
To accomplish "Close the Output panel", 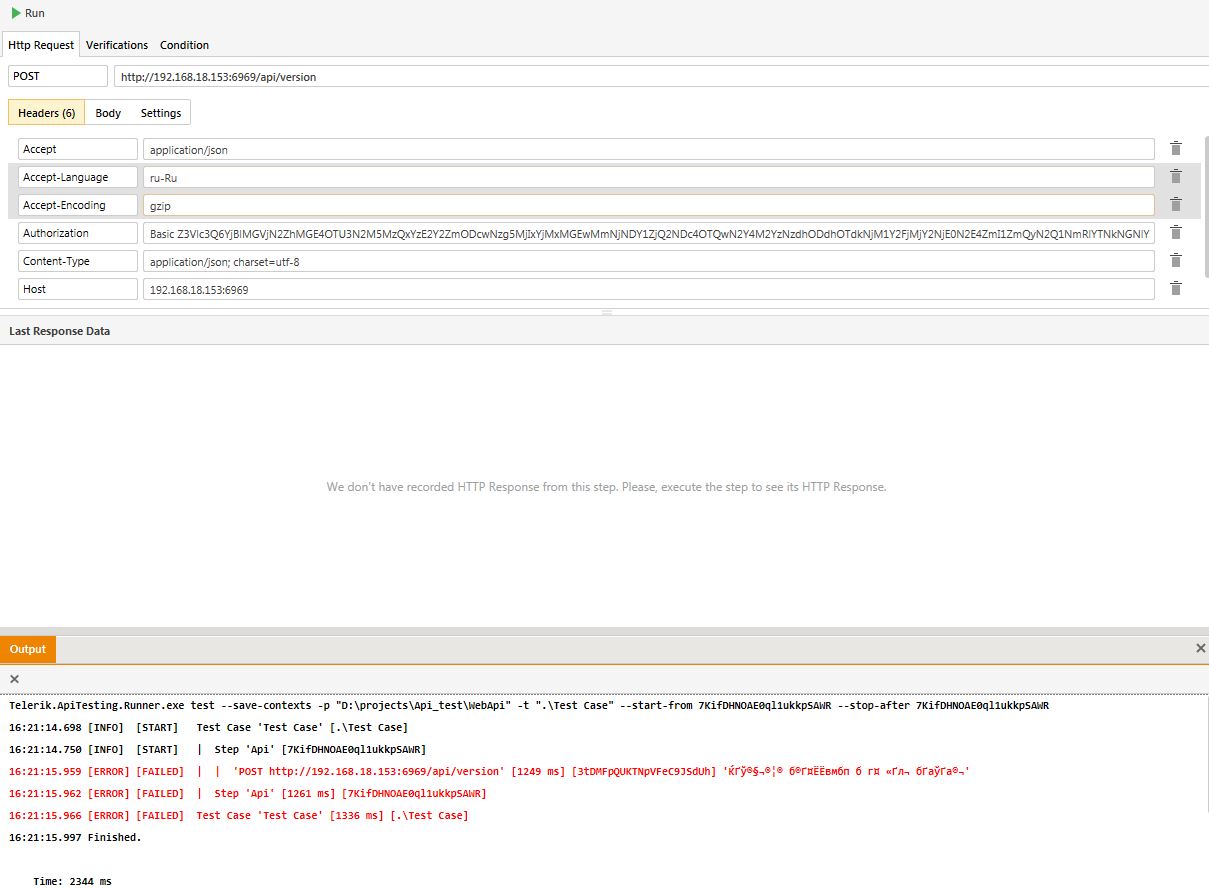I will tap(1200, 649).
